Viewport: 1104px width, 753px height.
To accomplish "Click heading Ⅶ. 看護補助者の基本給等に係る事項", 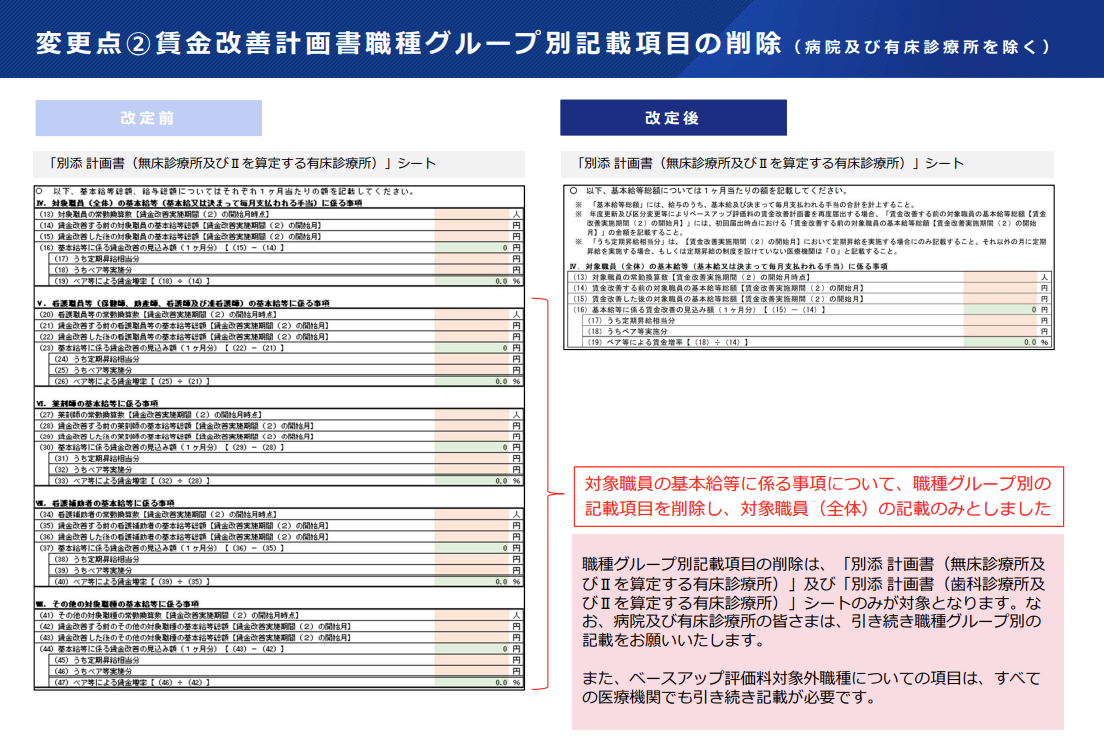I will pyautogui.click(x=106, y=503).
